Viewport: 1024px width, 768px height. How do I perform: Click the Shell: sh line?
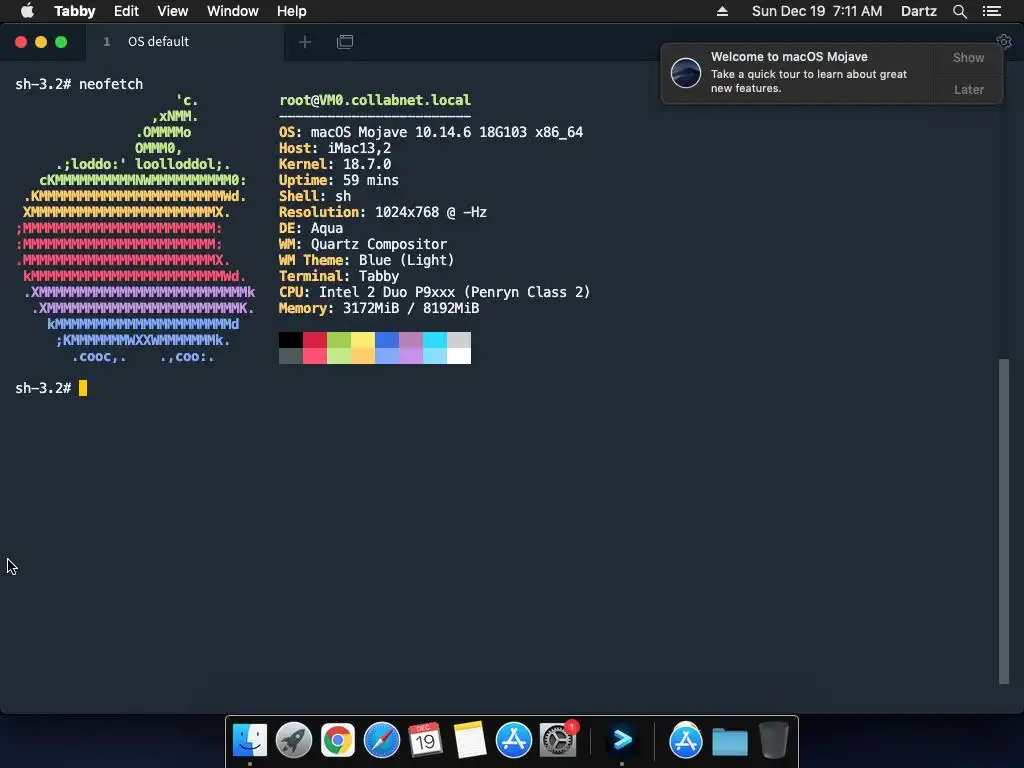[x=315, y=196]
